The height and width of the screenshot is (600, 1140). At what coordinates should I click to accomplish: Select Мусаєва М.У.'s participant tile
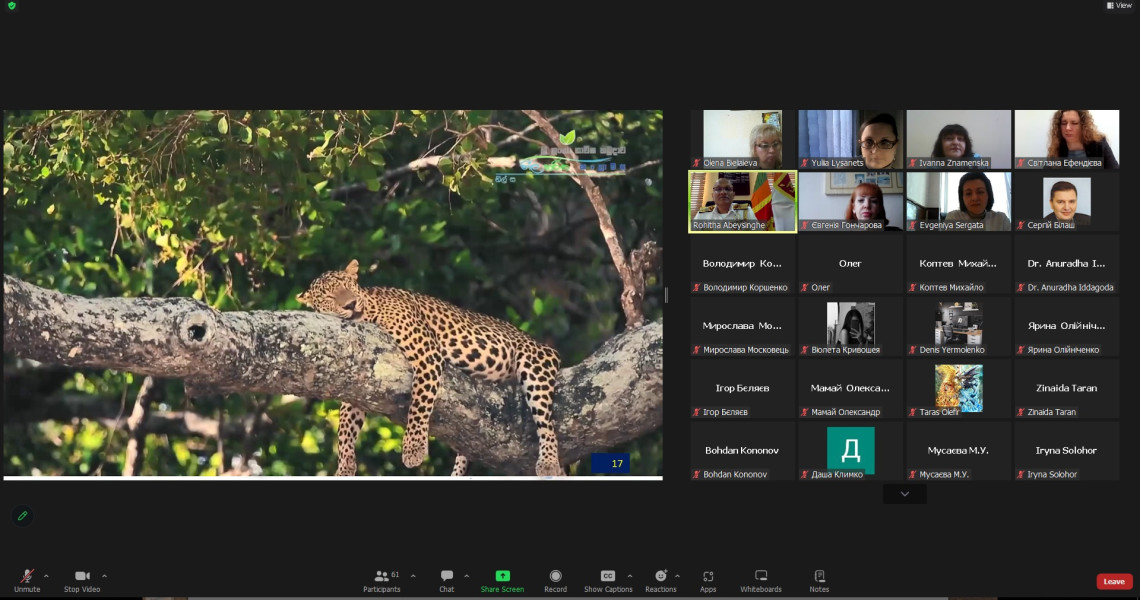coord(958,452)
